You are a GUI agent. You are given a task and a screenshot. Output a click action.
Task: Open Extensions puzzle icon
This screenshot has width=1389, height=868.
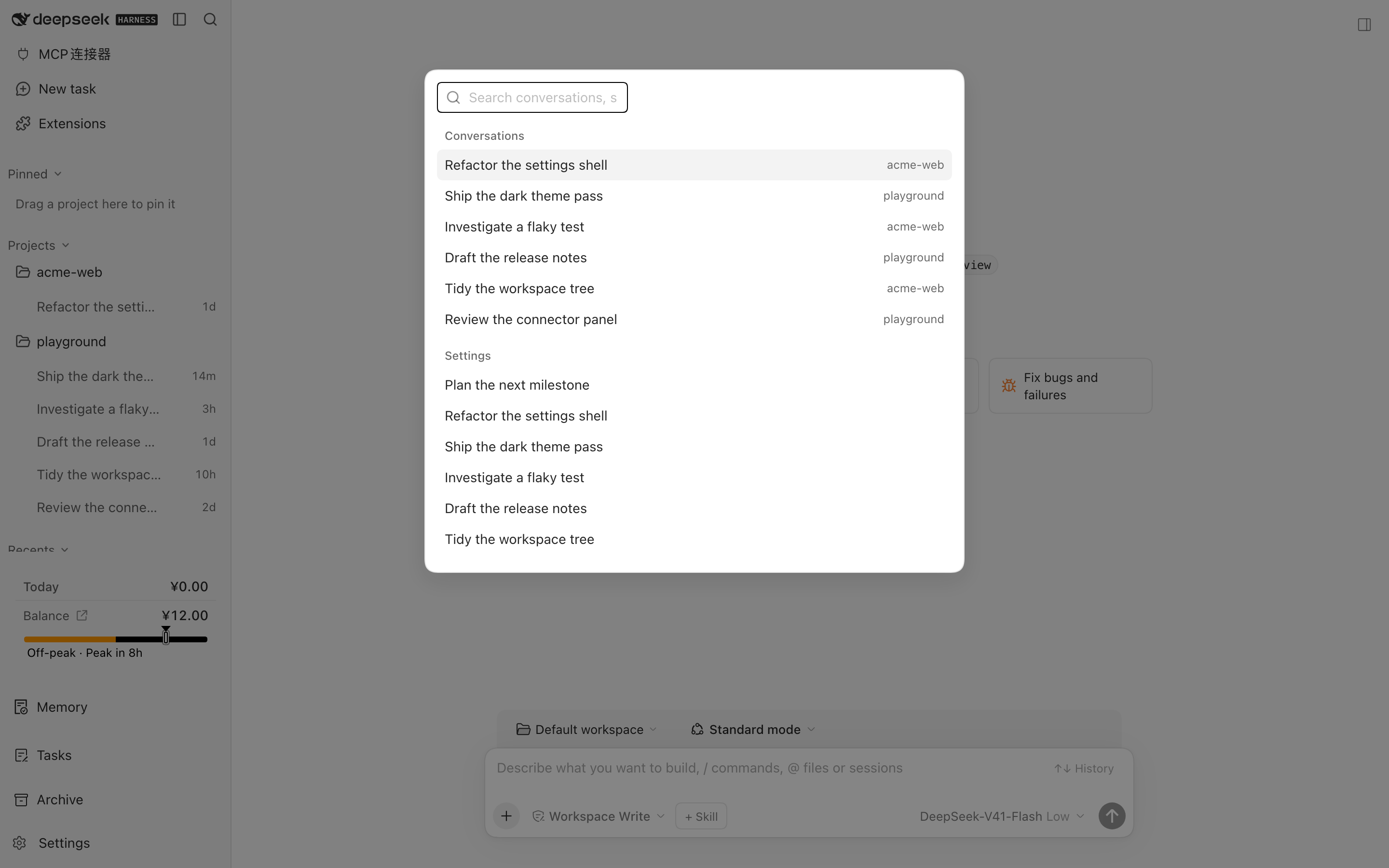pos(23,123)
